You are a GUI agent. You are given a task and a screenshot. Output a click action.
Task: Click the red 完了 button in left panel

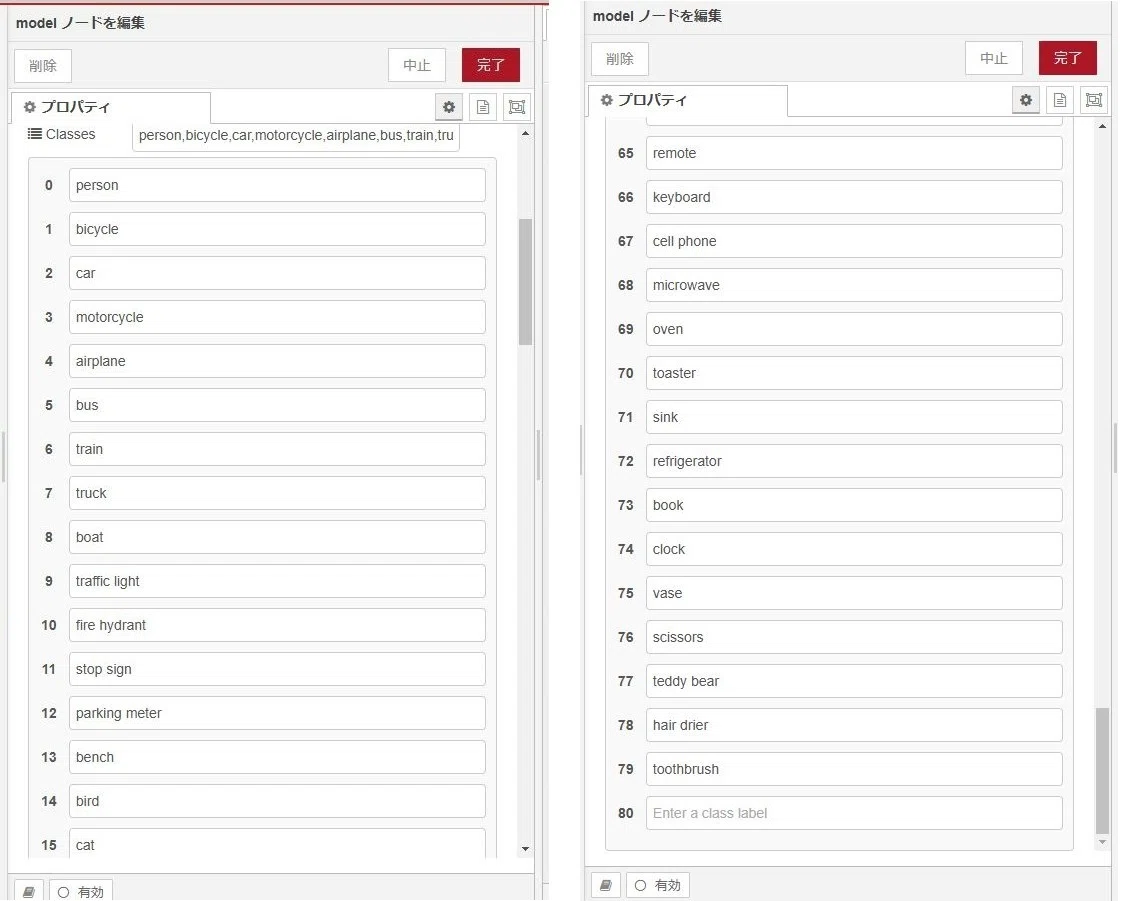pos(491,65)
